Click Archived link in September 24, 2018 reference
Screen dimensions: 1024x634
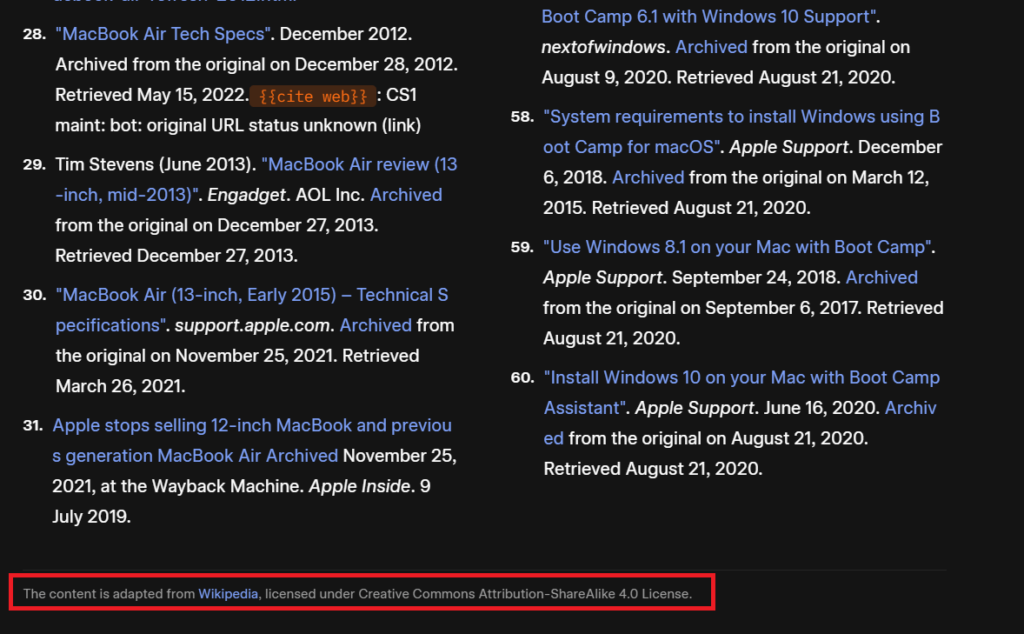tap(881, 277)
